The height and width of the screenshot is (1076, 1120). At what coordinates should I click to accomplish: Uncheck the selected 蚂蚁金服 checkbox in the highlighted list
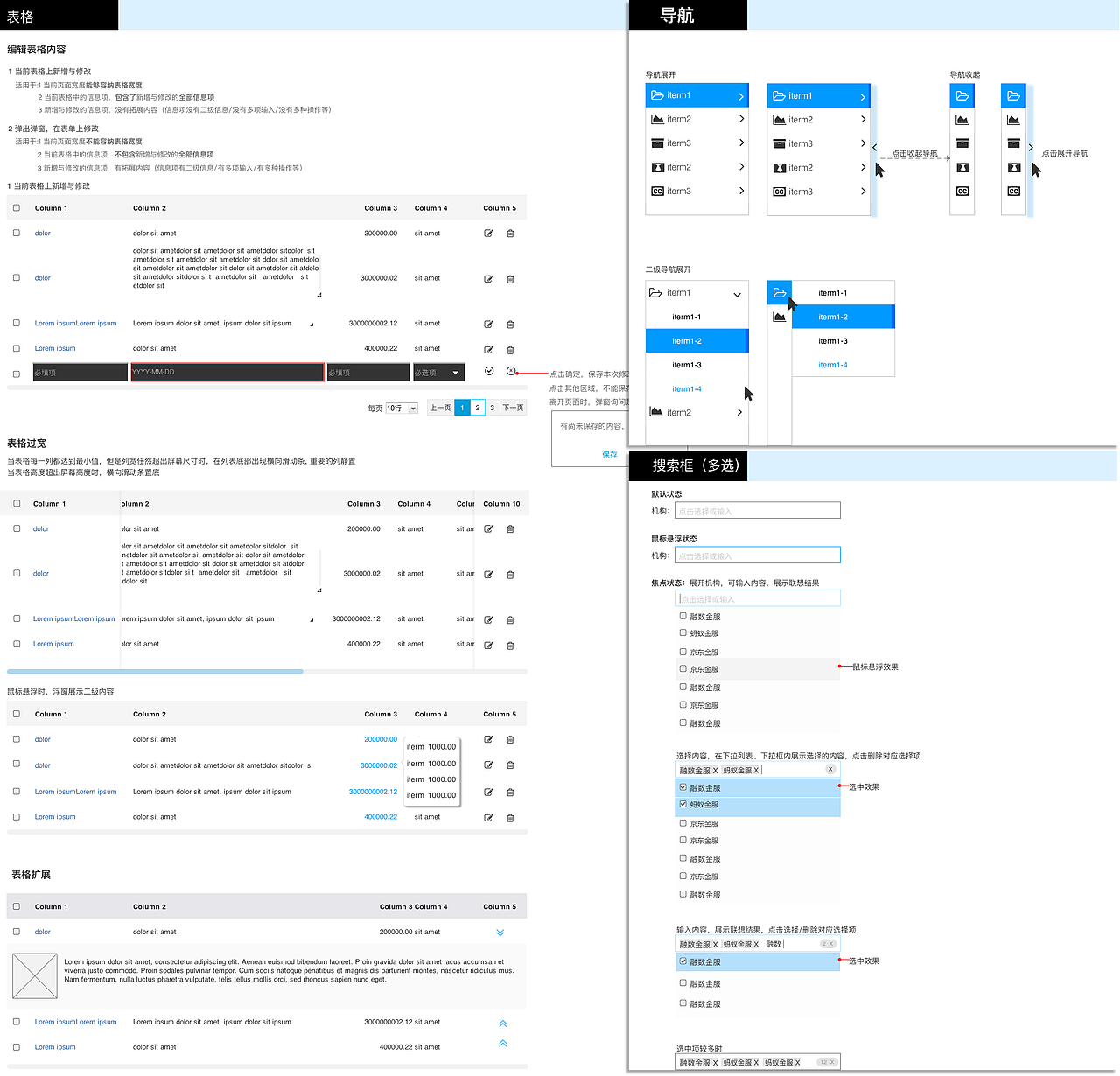(x=683, y=804)
